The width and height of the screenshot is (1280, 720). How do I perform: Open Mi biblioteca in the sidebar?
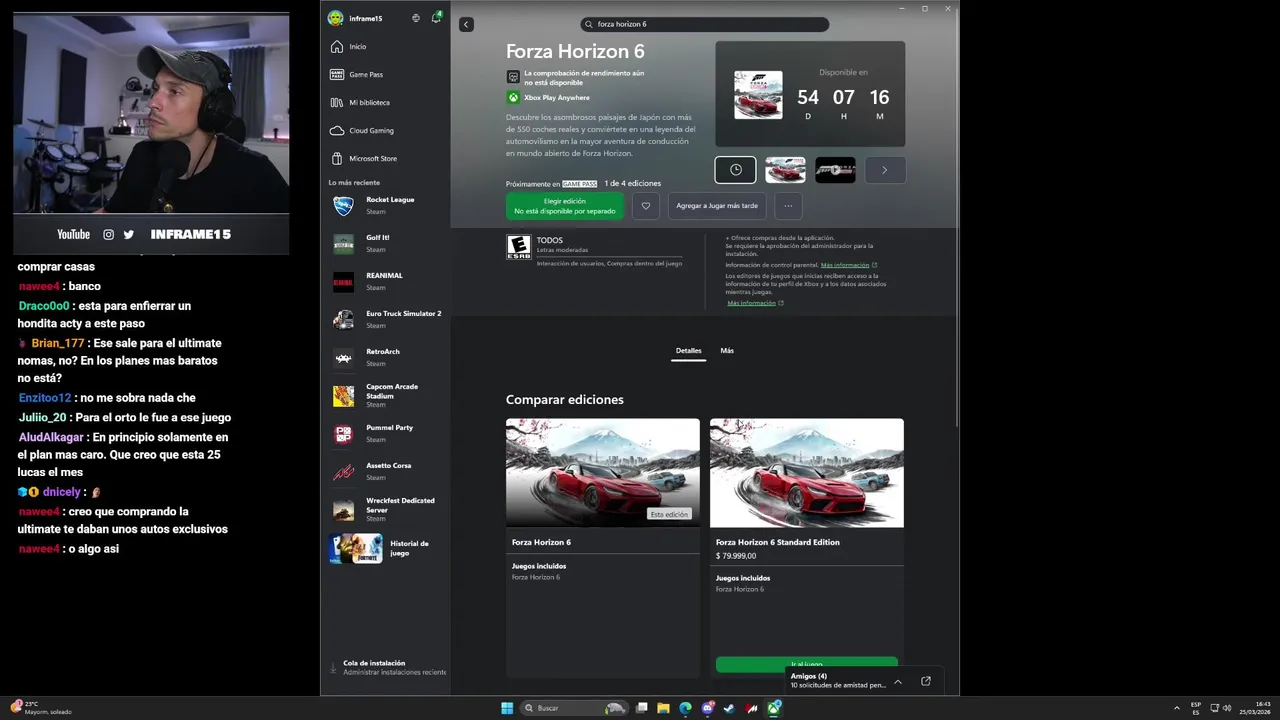pyautogui.click(x=385, y=102)
